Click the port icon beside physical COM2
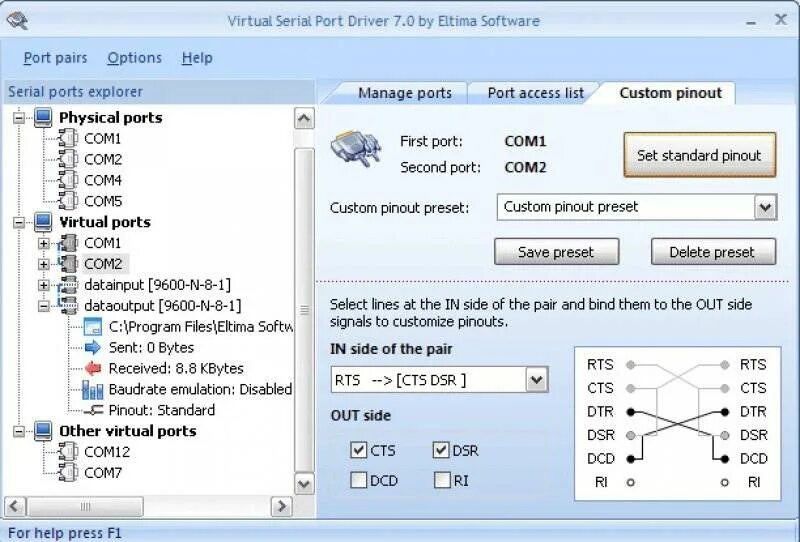 [68, 159]
